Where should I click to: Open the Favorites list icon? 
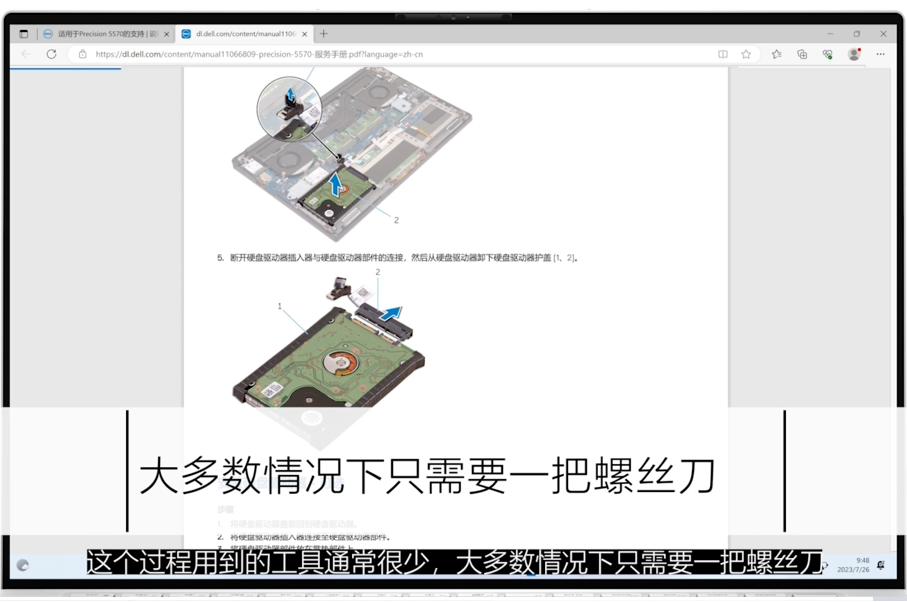click(x=777, y=54)
